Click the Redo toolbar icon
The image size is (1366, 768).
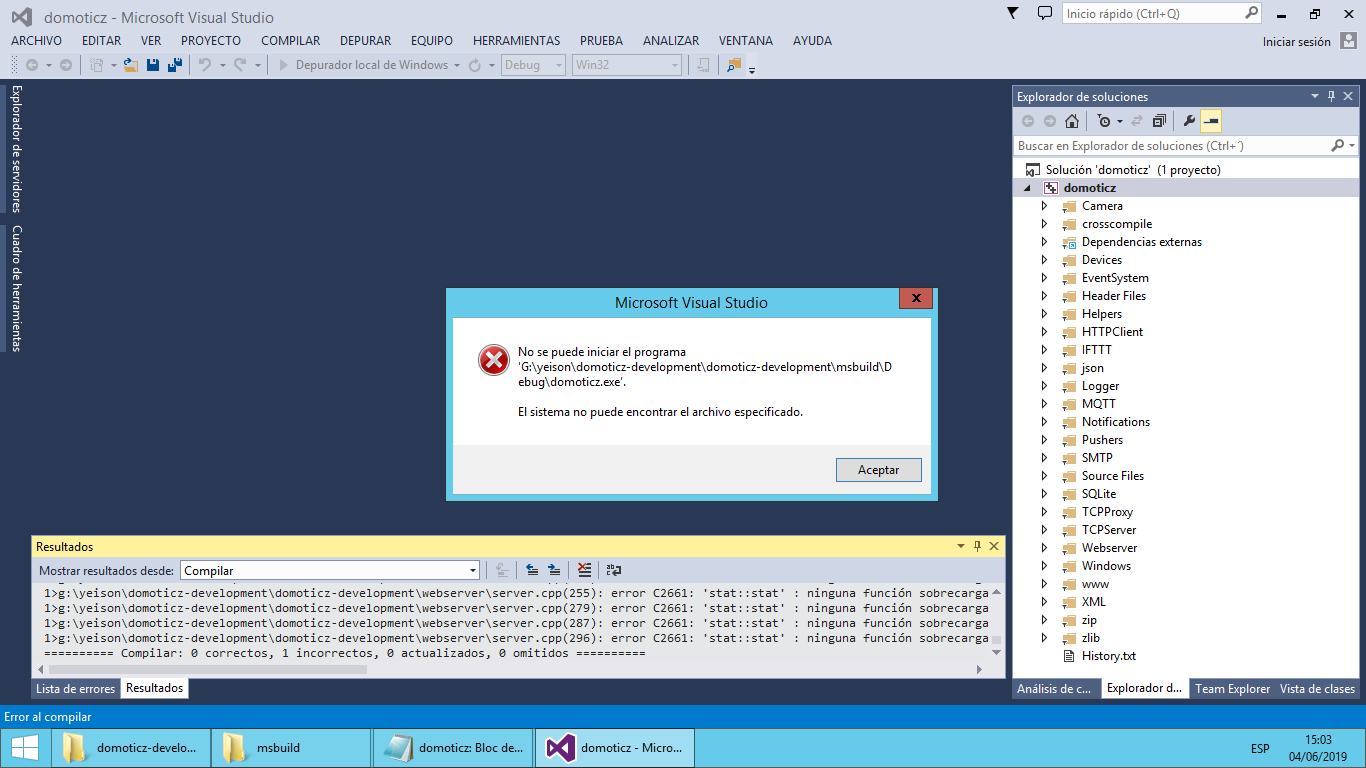240,65
